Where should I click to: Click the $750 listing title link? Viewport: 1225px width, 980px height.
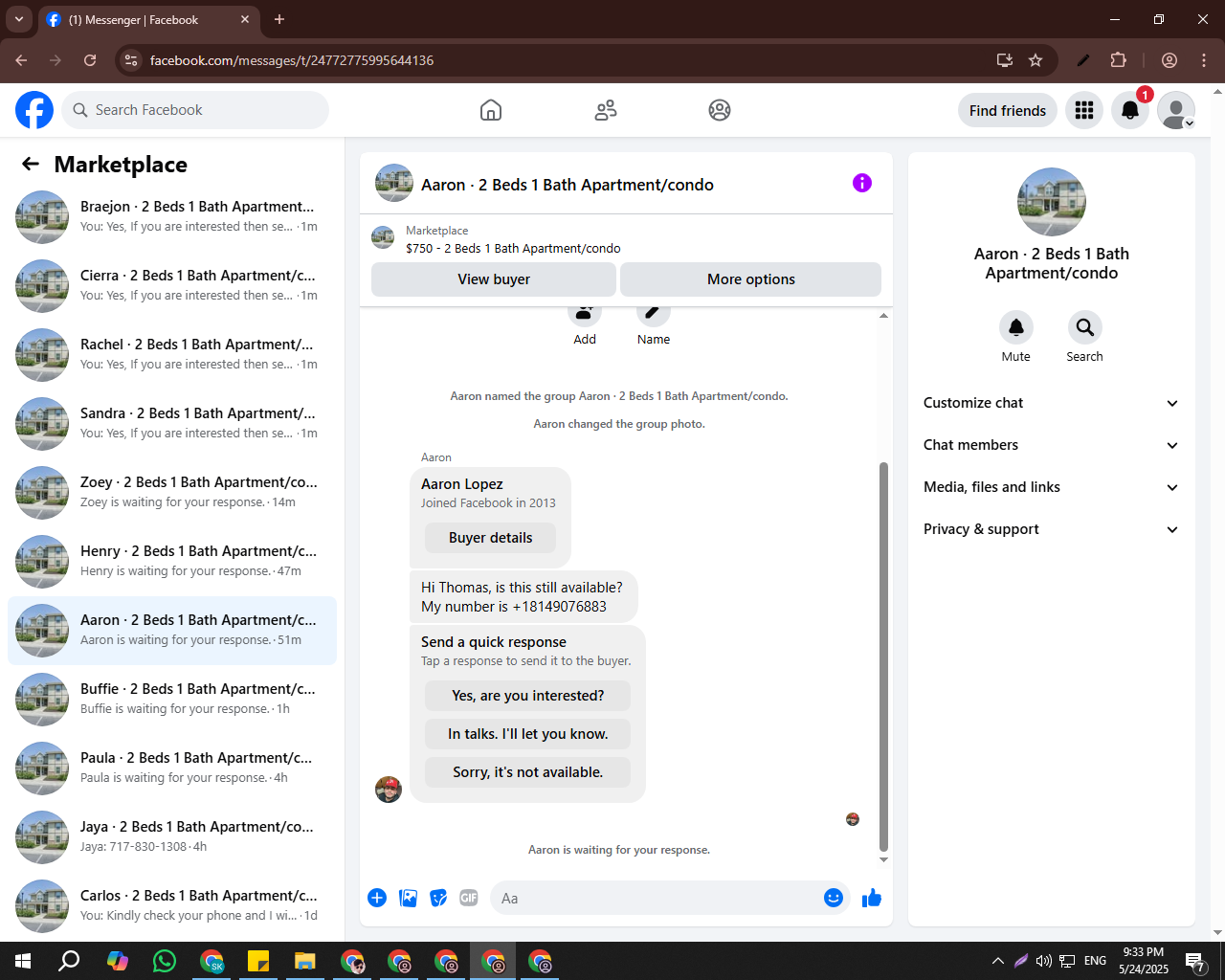513,248
